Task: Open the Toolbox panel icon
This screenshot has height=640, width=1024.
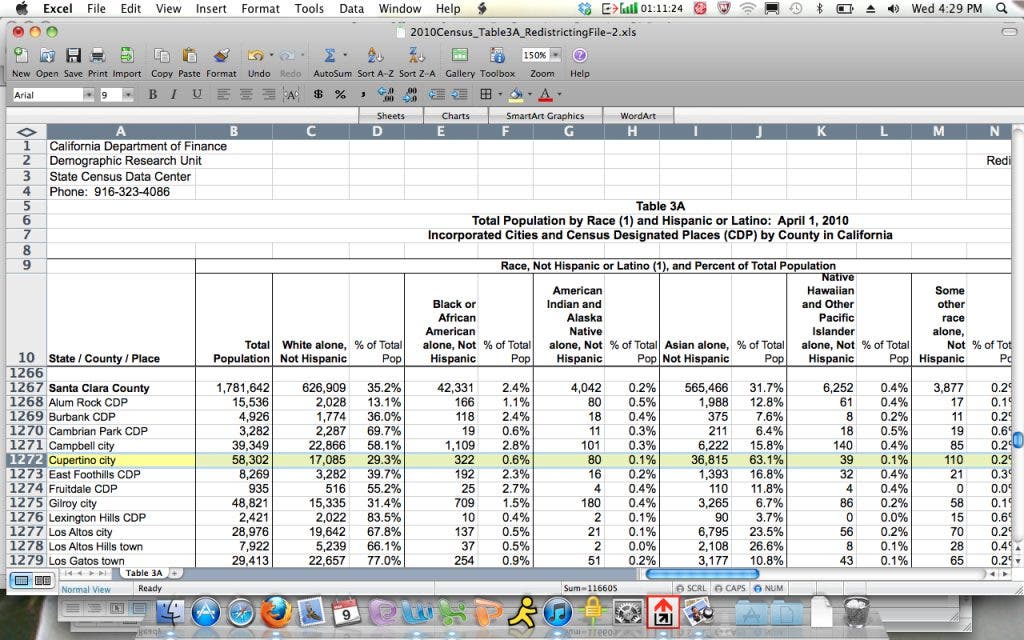Action: 497,56
